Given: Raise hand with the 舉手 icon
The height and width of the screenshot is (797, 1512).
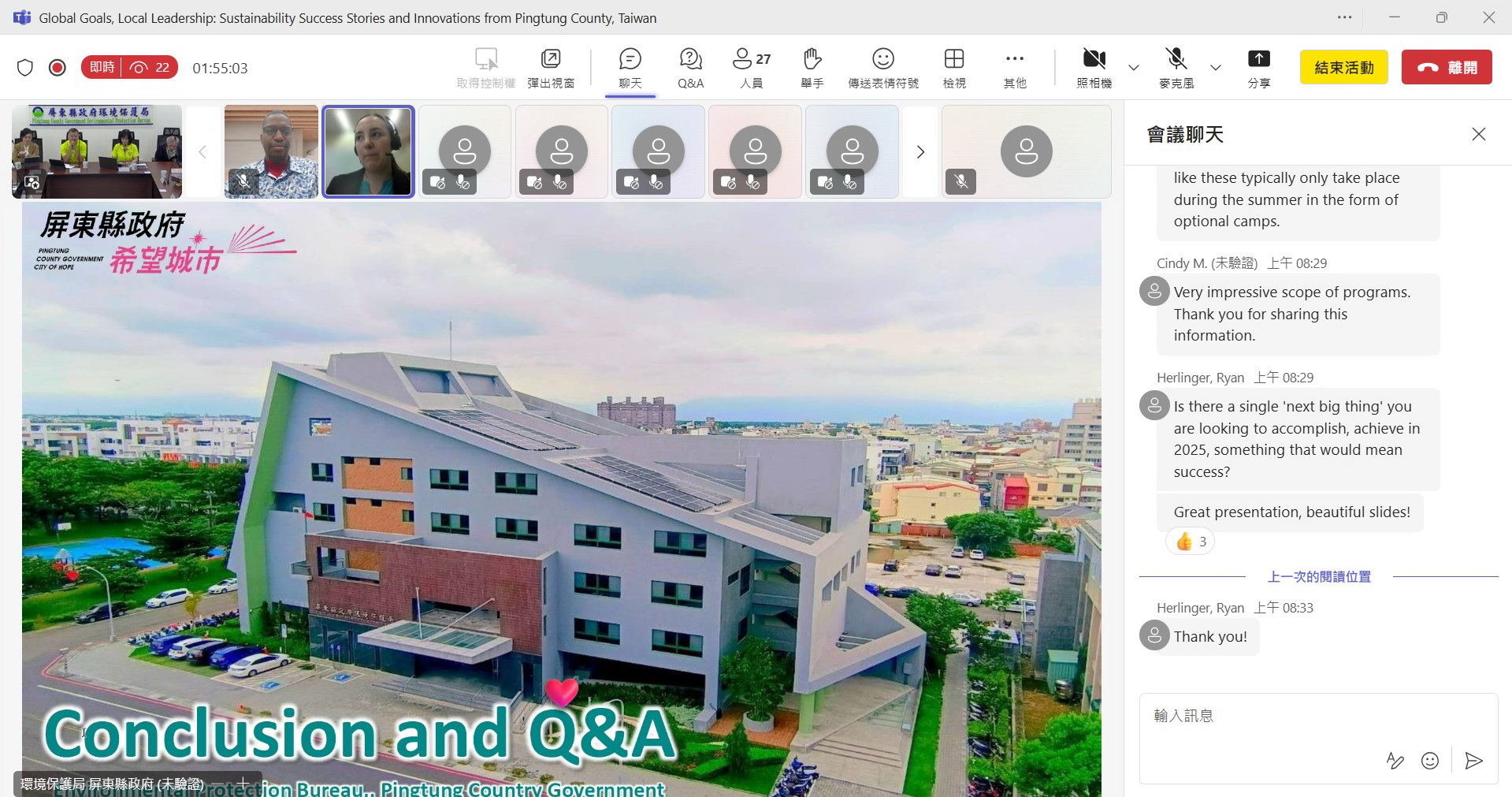Looking at the screenshot, I should coord(812,68).
